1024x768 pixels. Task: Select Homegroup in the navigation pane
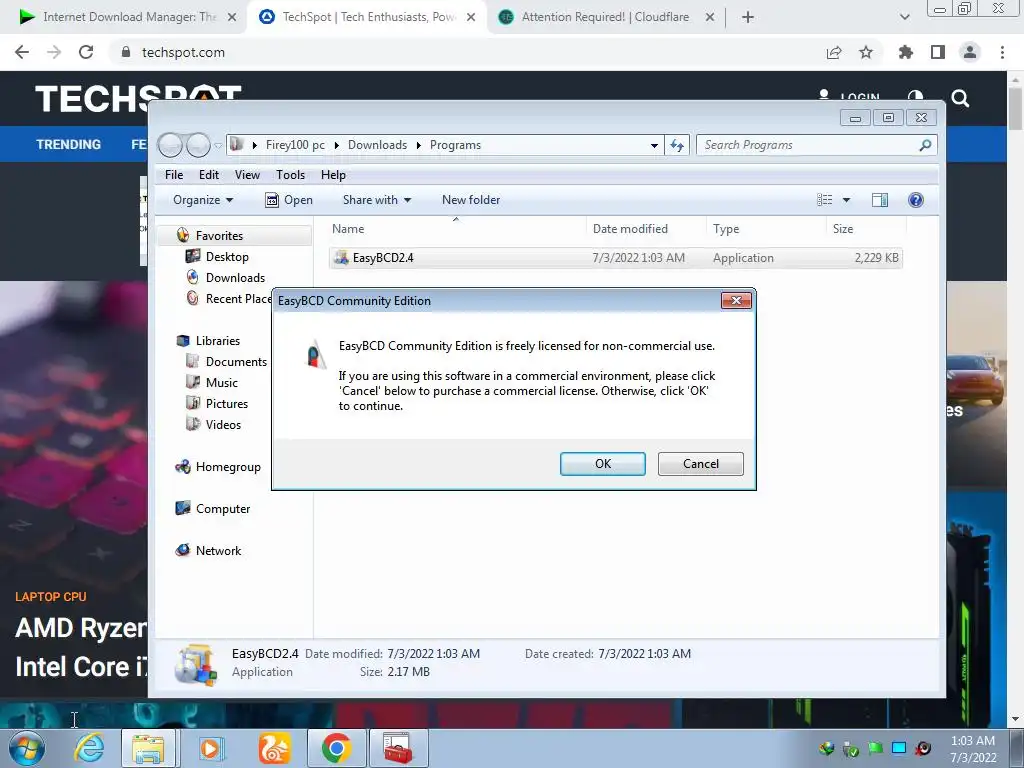pyautogui.click(x=227, y=467)
